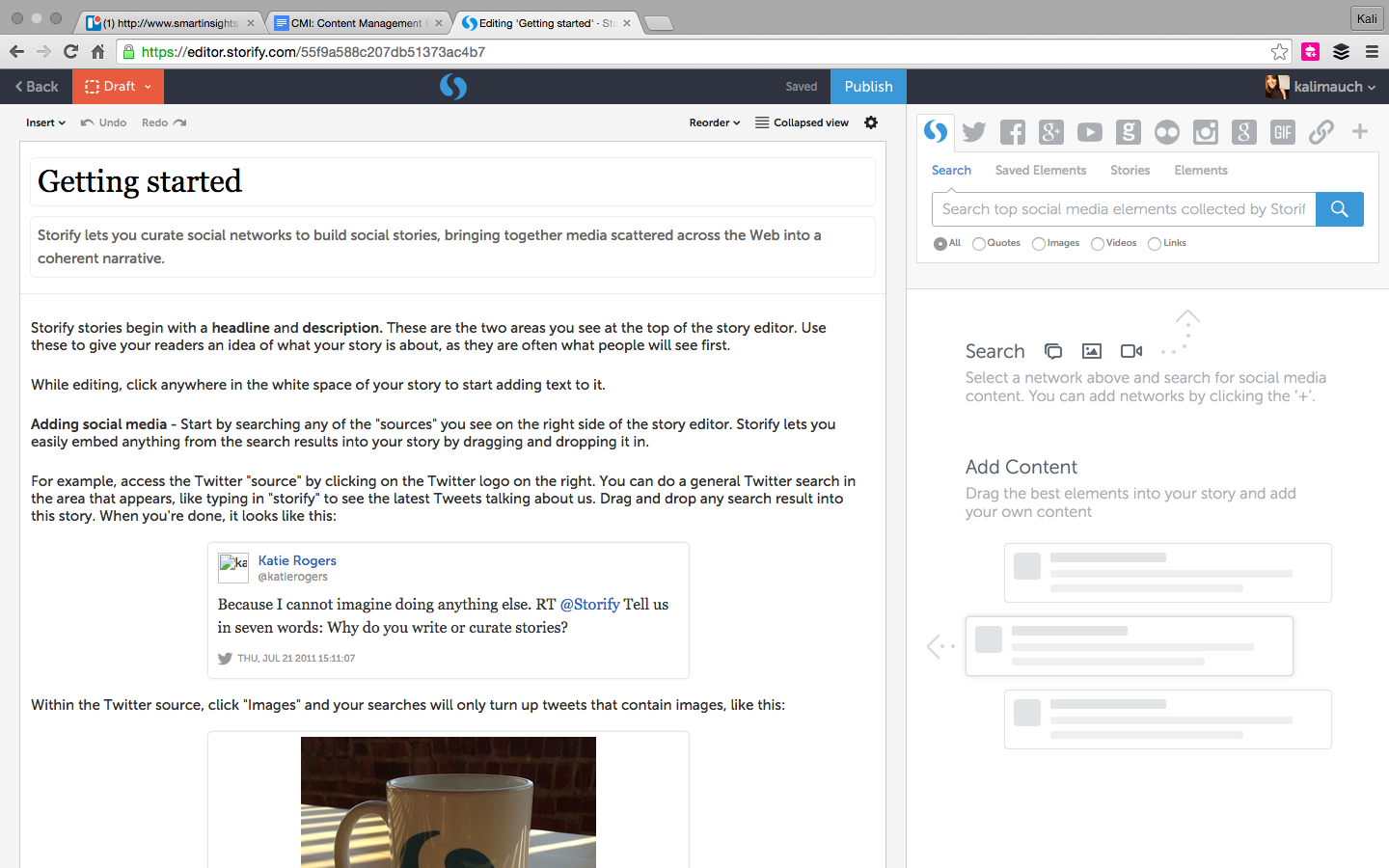
Task: Edit the story description text box
Action: pyautogui.click(x=452, y=247)
